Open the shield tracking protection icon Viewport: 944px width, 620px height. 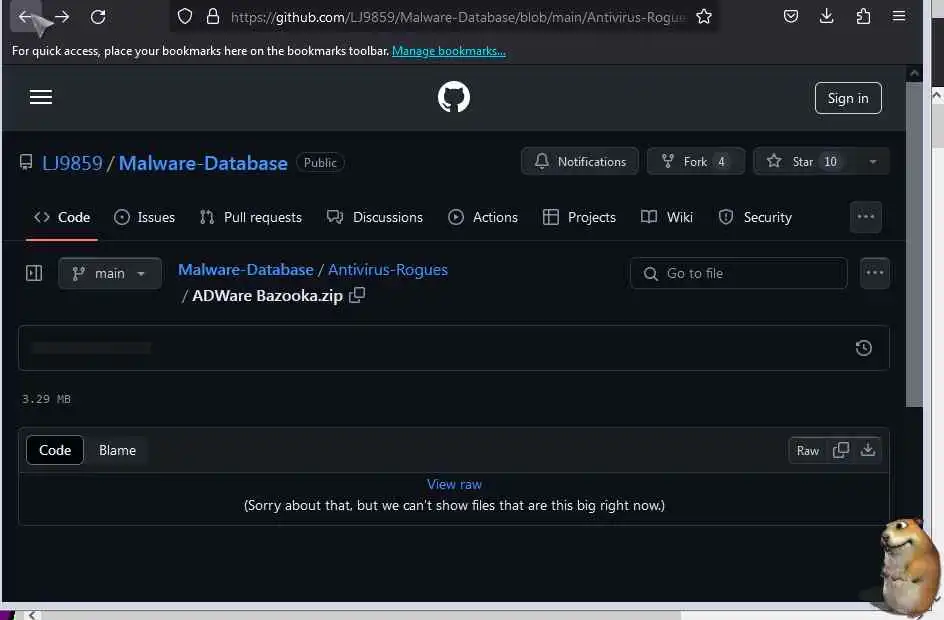[x=185, y=17]
